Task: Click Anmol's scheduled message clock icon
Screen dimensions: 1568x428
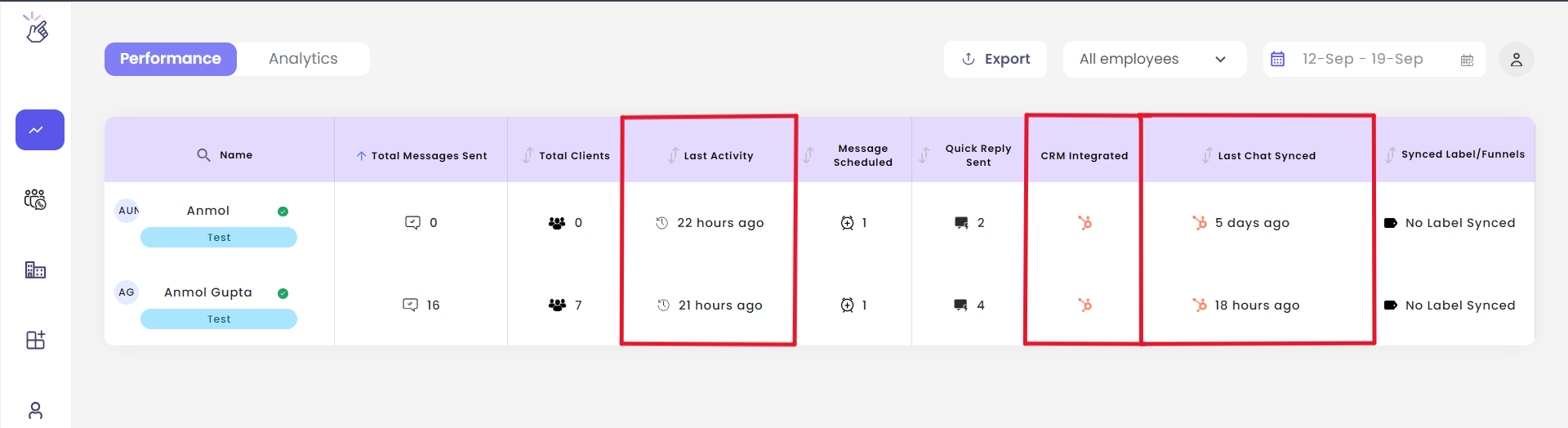Action: (x=847, y=223)
